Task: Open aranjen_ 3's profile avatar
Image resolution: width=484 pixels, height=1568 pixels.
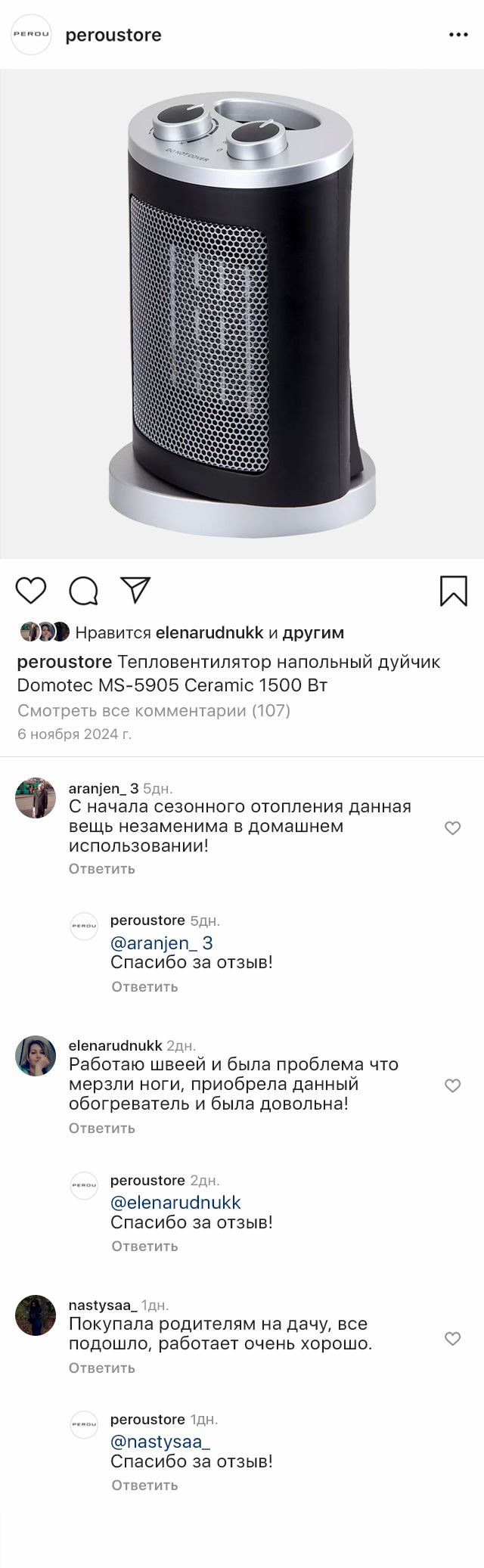Action: pos(36,798)
